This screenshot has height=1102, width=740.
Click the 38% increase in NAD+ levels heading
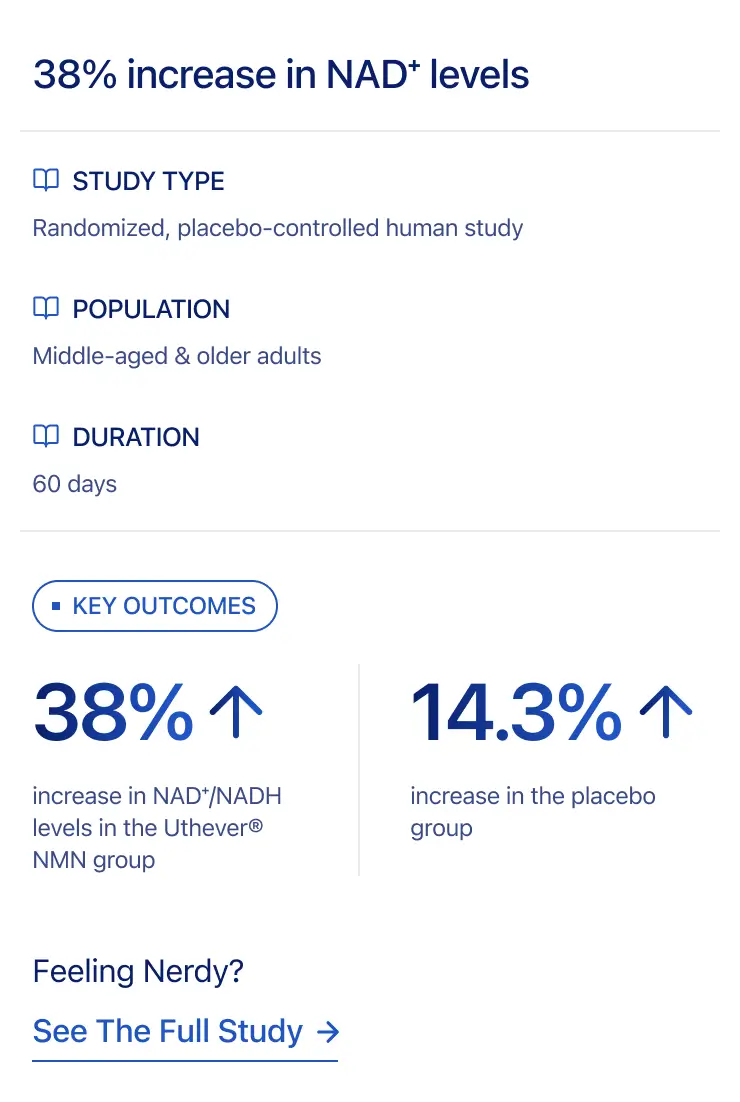tap(281, 75)
